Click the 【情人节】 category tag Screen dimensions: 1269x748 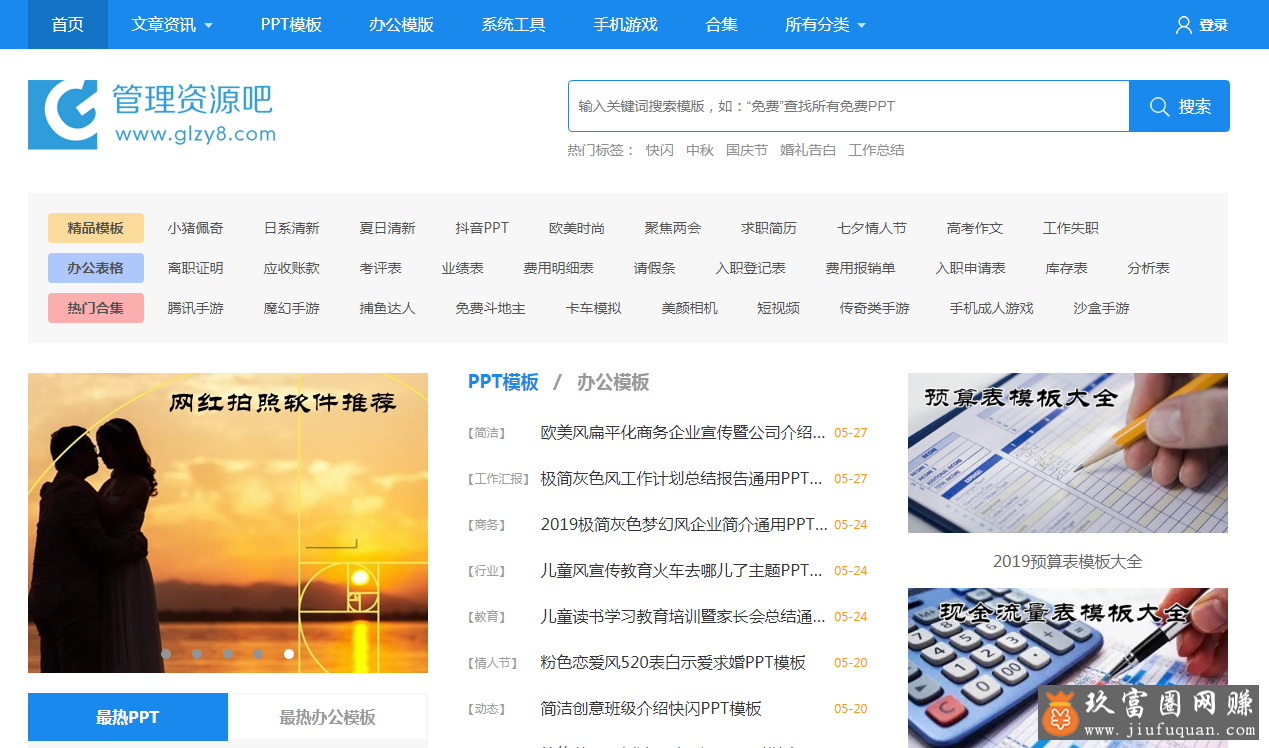pyautogui.click(x=492, y=663)
